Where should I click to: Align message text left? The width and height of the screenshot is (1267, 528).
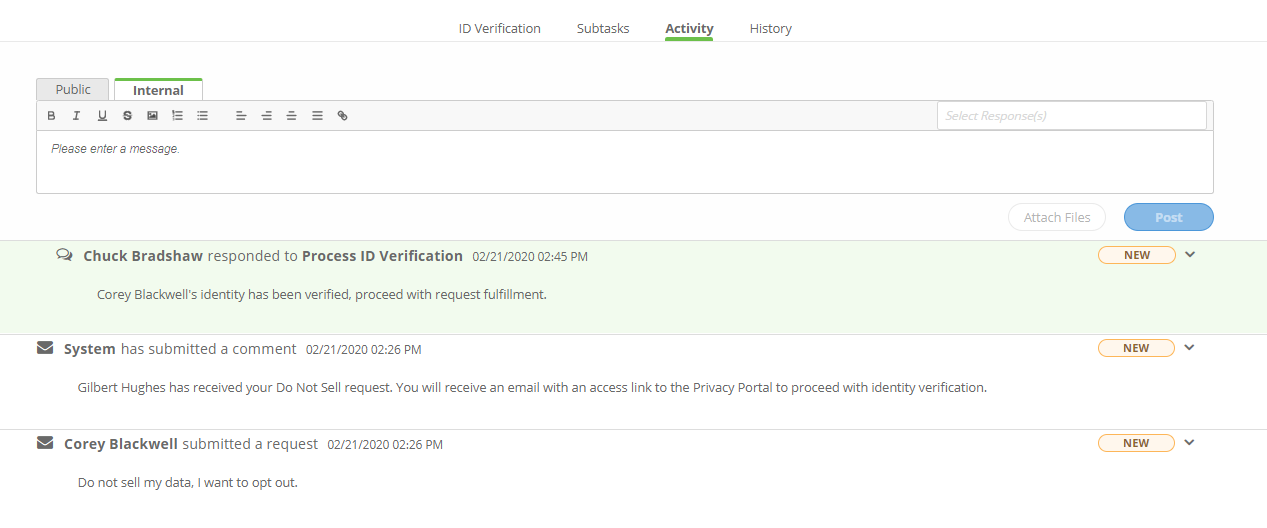(x=241, y=116)
